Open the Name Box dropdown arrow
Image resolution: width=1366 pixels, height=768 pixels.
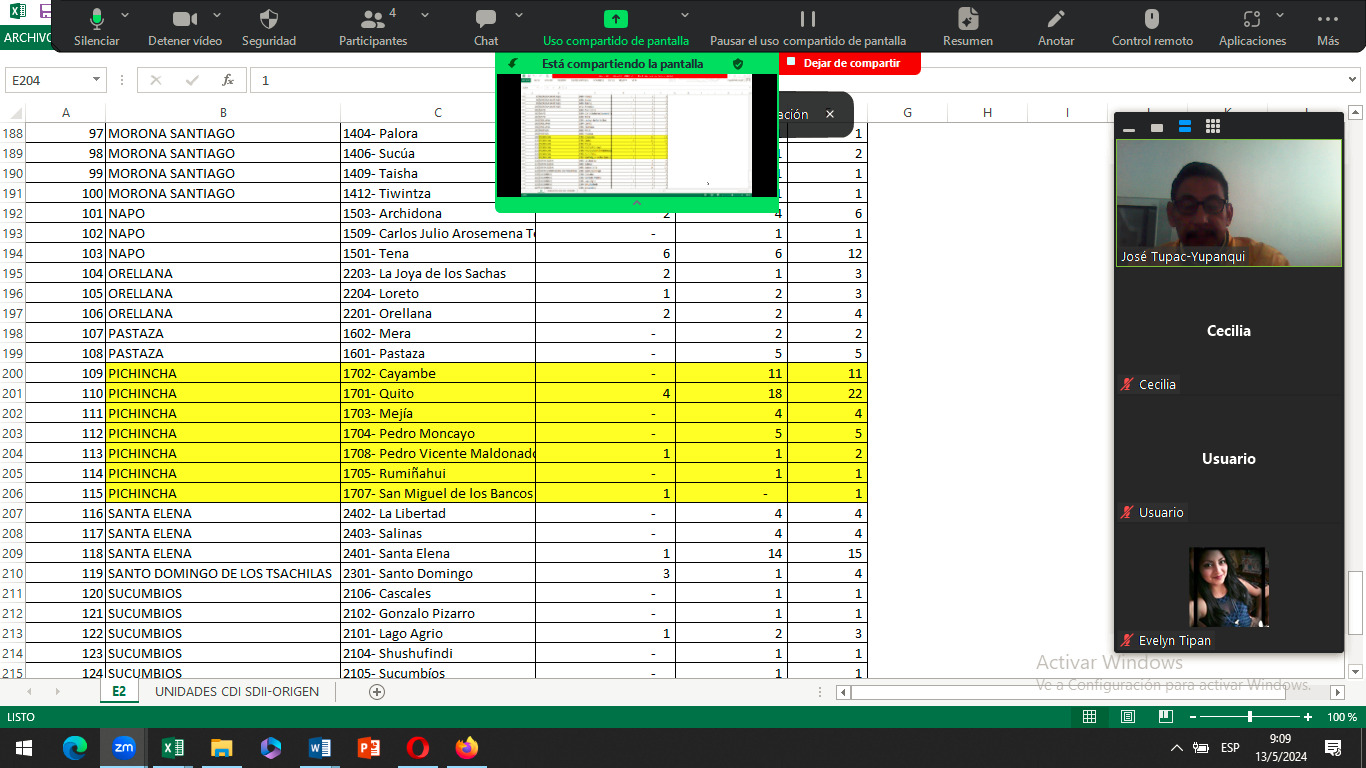[96, 80]
